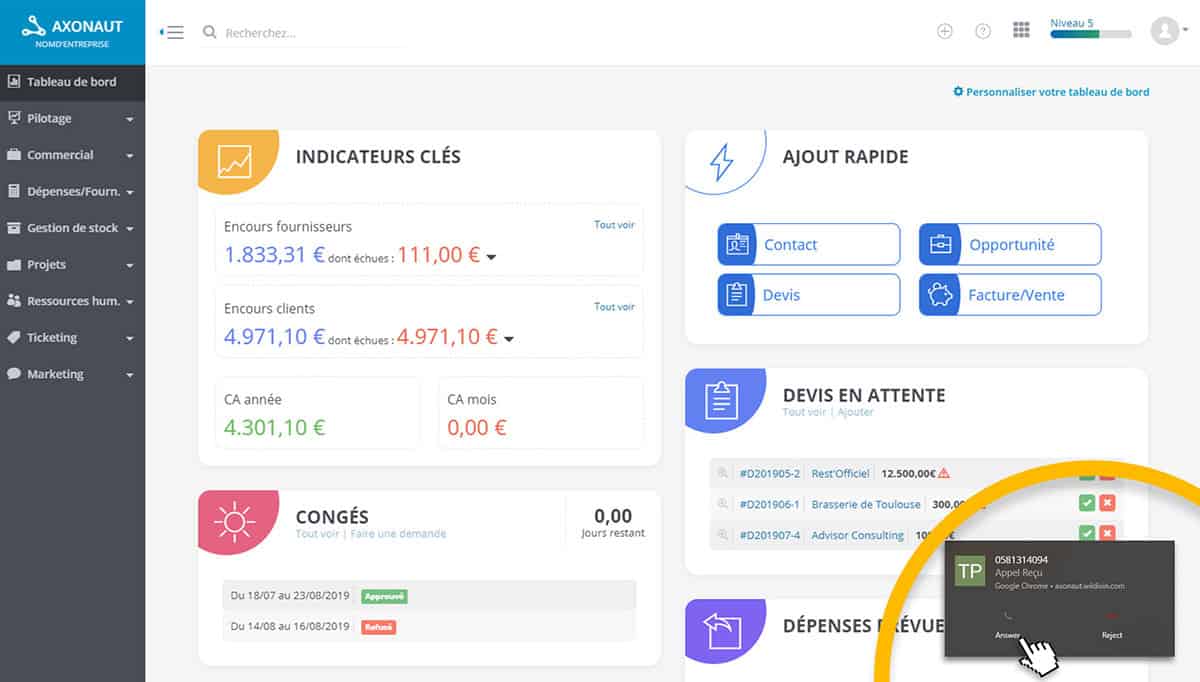Open the apps grid icon
The image size is (1200, 682).
pyautogui.click(x=1021, y=31)
